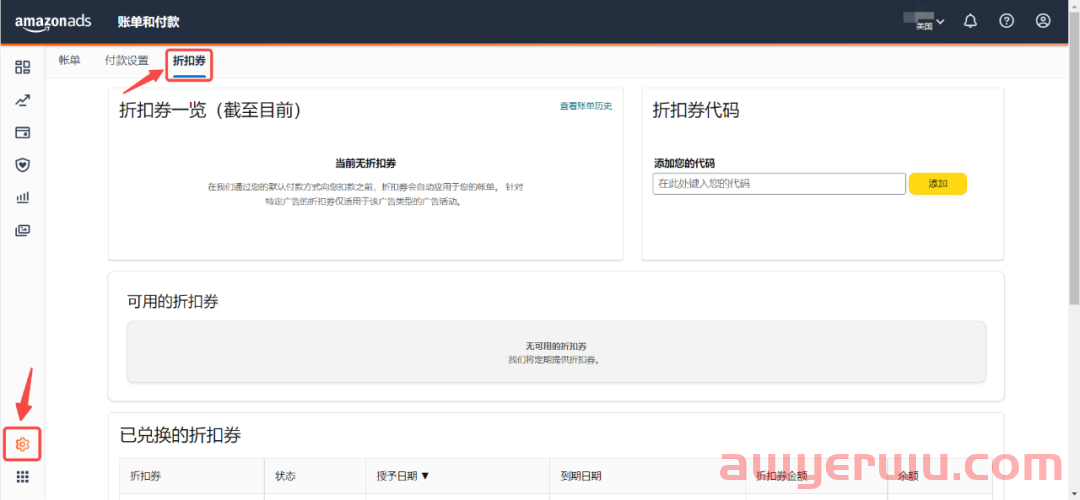Image resolution: width=1080 pixels, height=500 pixels.
Task: Open the nine-dot apps grid icon
Action: pos(22,477)
